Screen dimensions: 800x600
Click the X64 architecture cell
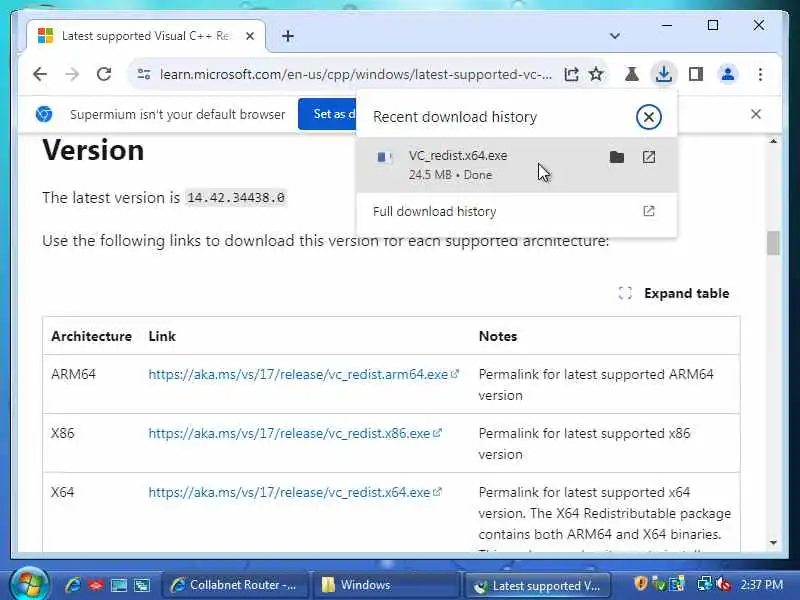pos(63,493)
